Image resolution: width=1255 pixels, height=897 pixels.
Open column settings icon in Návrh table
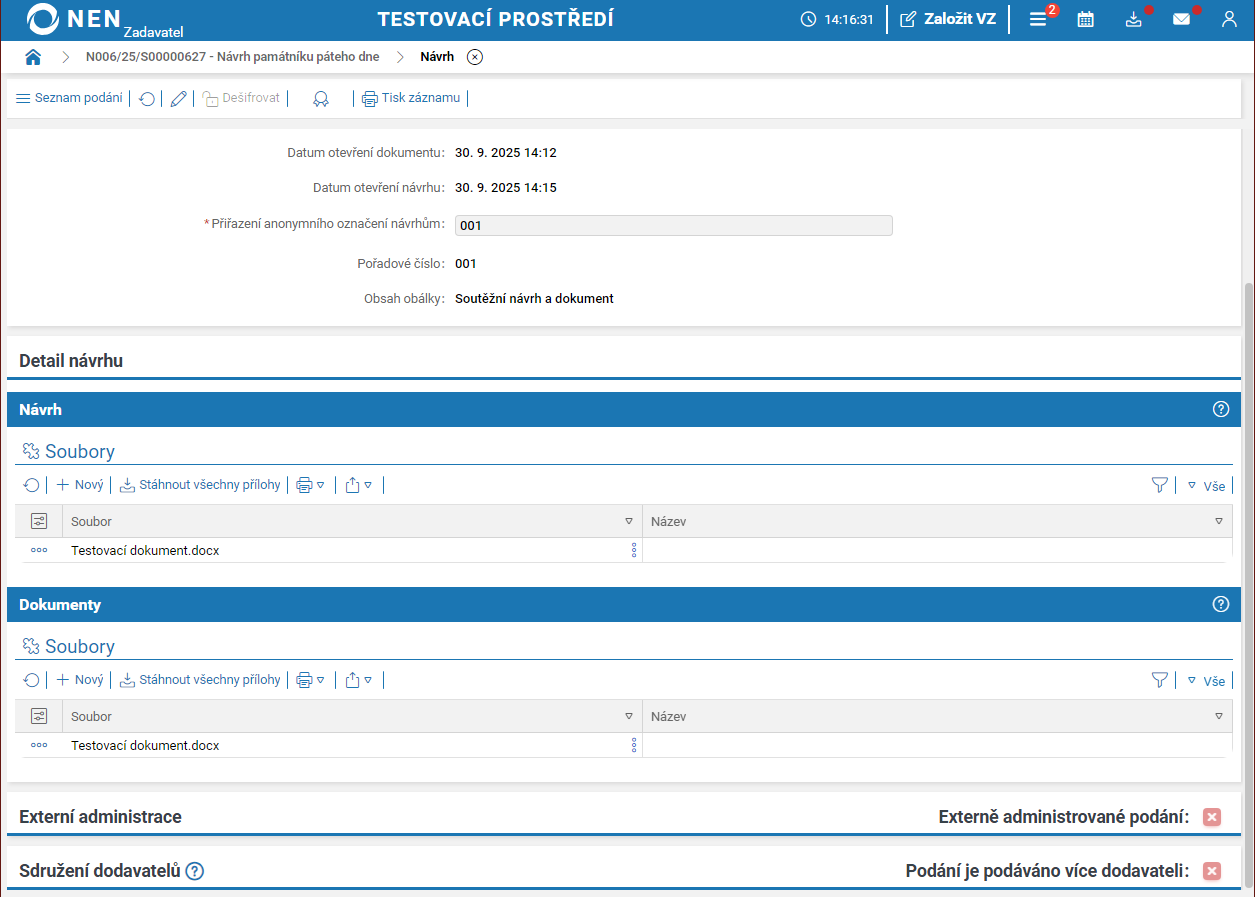39,521
